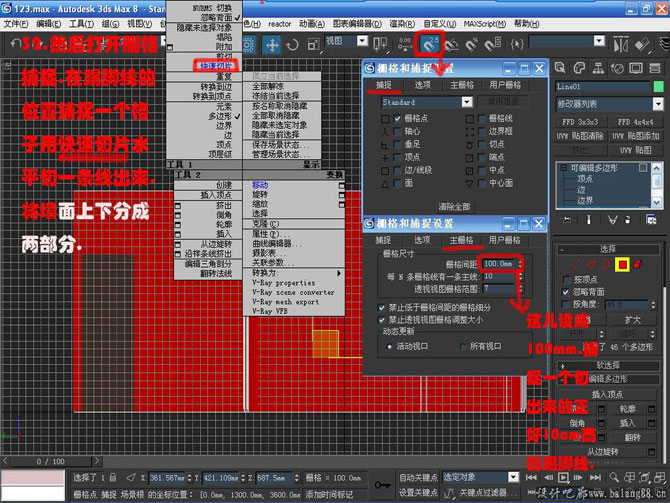
Task: Enable the 轴心 snap checkbox
Action: (x=398, y=131)
